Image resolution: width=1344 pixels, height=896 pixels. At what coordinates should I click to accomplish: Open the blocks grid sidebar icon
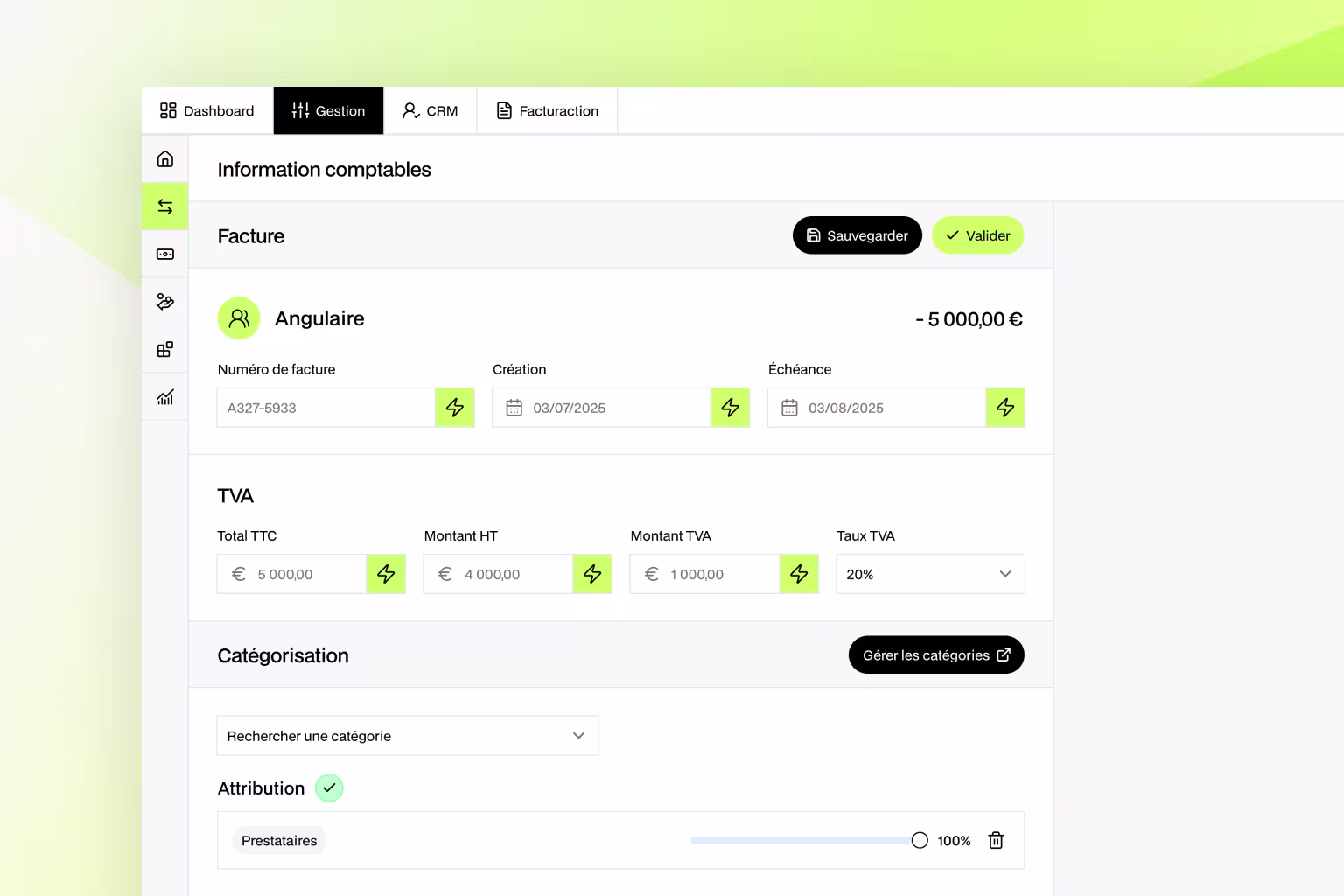(x=165, y=350)
